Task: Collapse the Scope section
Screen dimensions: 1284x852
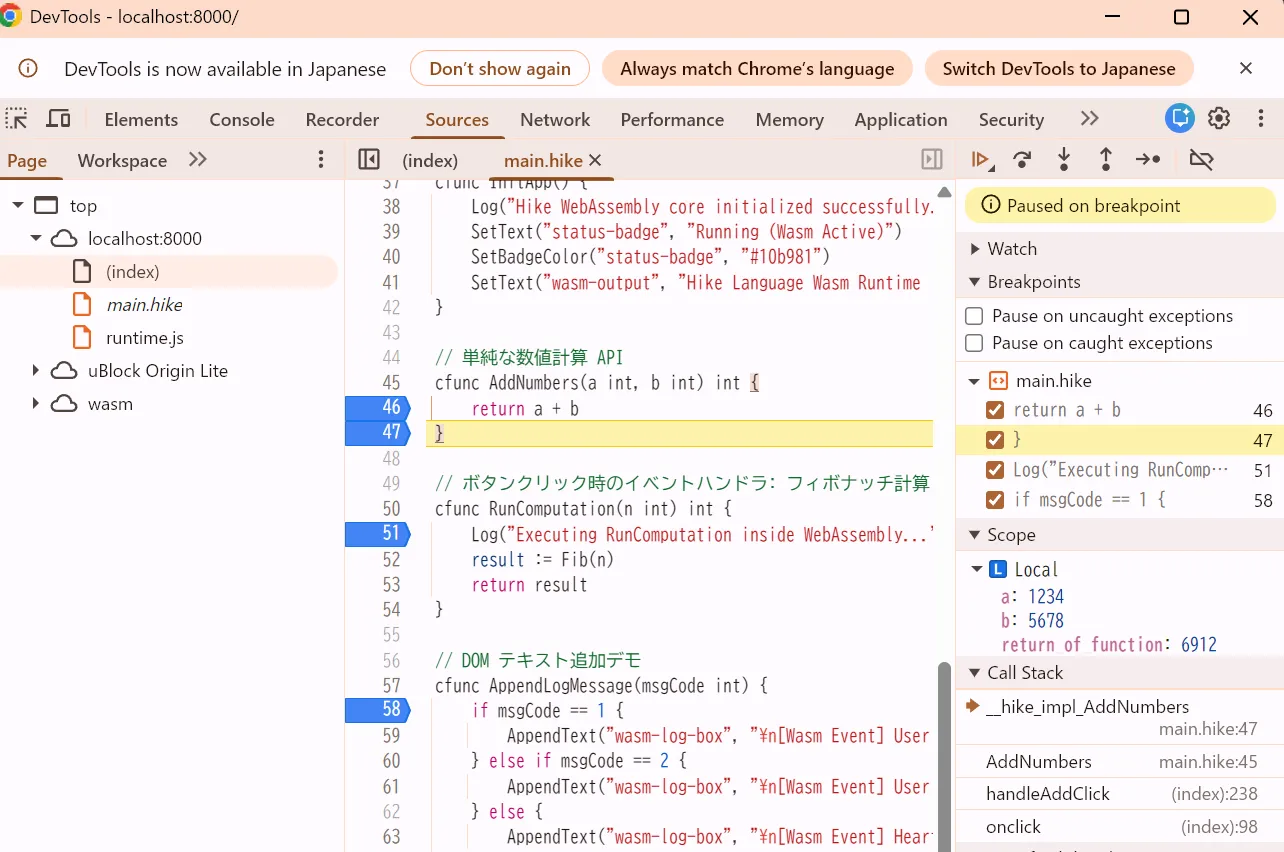Action: (975, 535)
